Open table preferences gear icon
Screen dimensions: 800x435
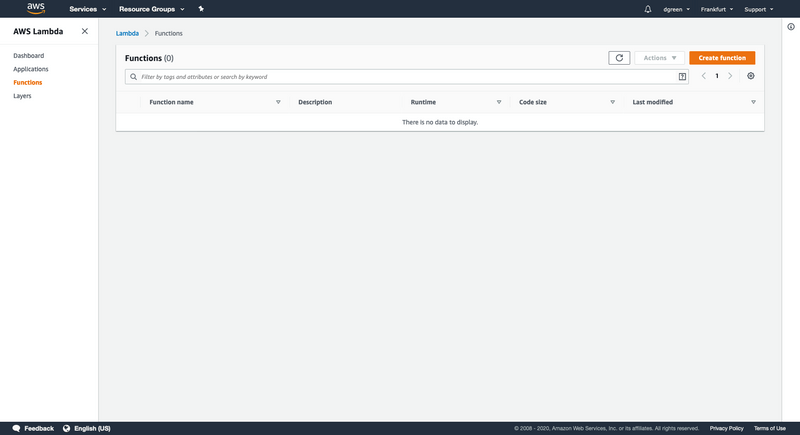[x=751, y=76]
